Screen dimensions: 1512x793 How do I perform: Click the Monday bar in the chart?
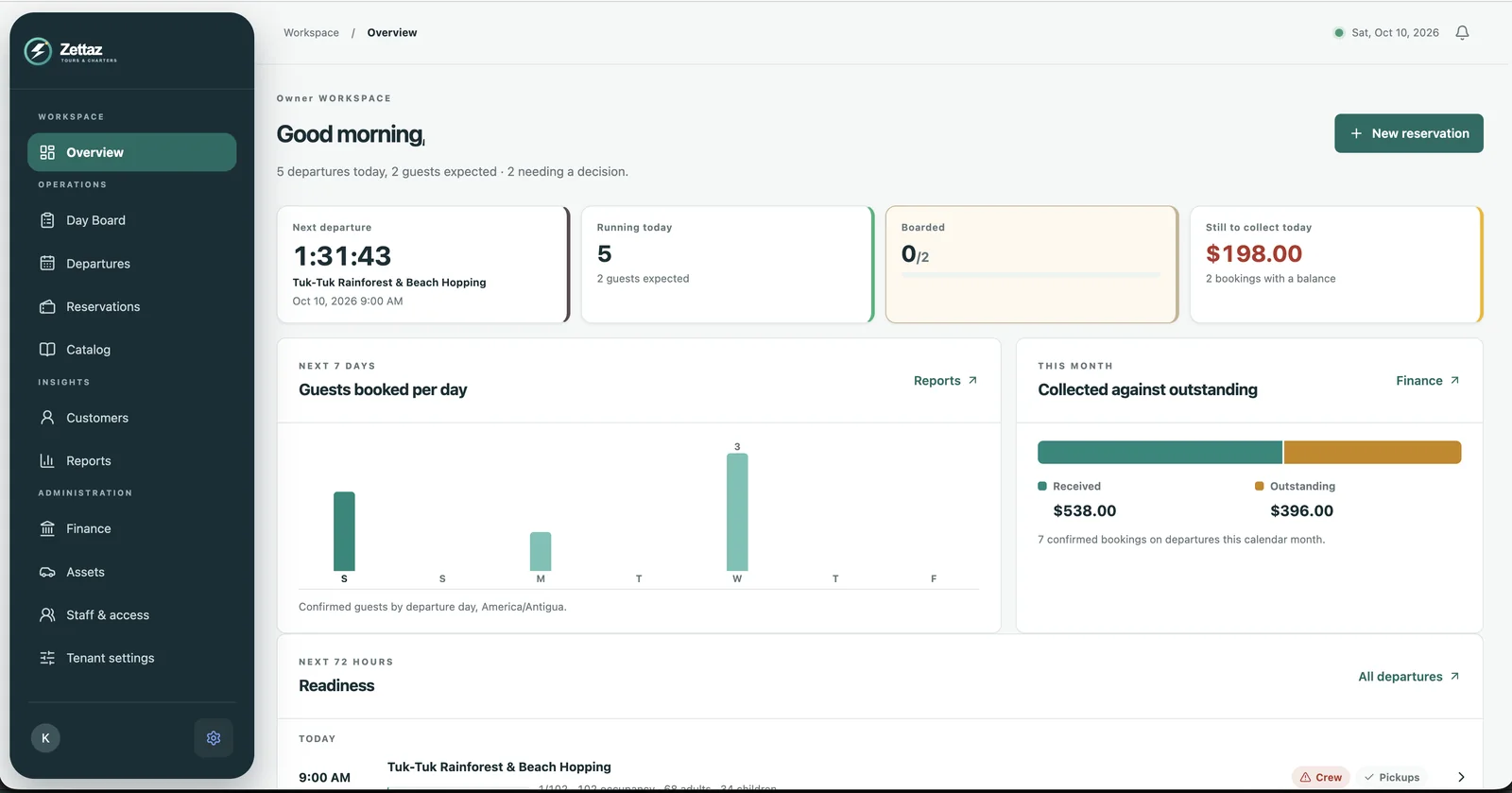coord(541,551)
